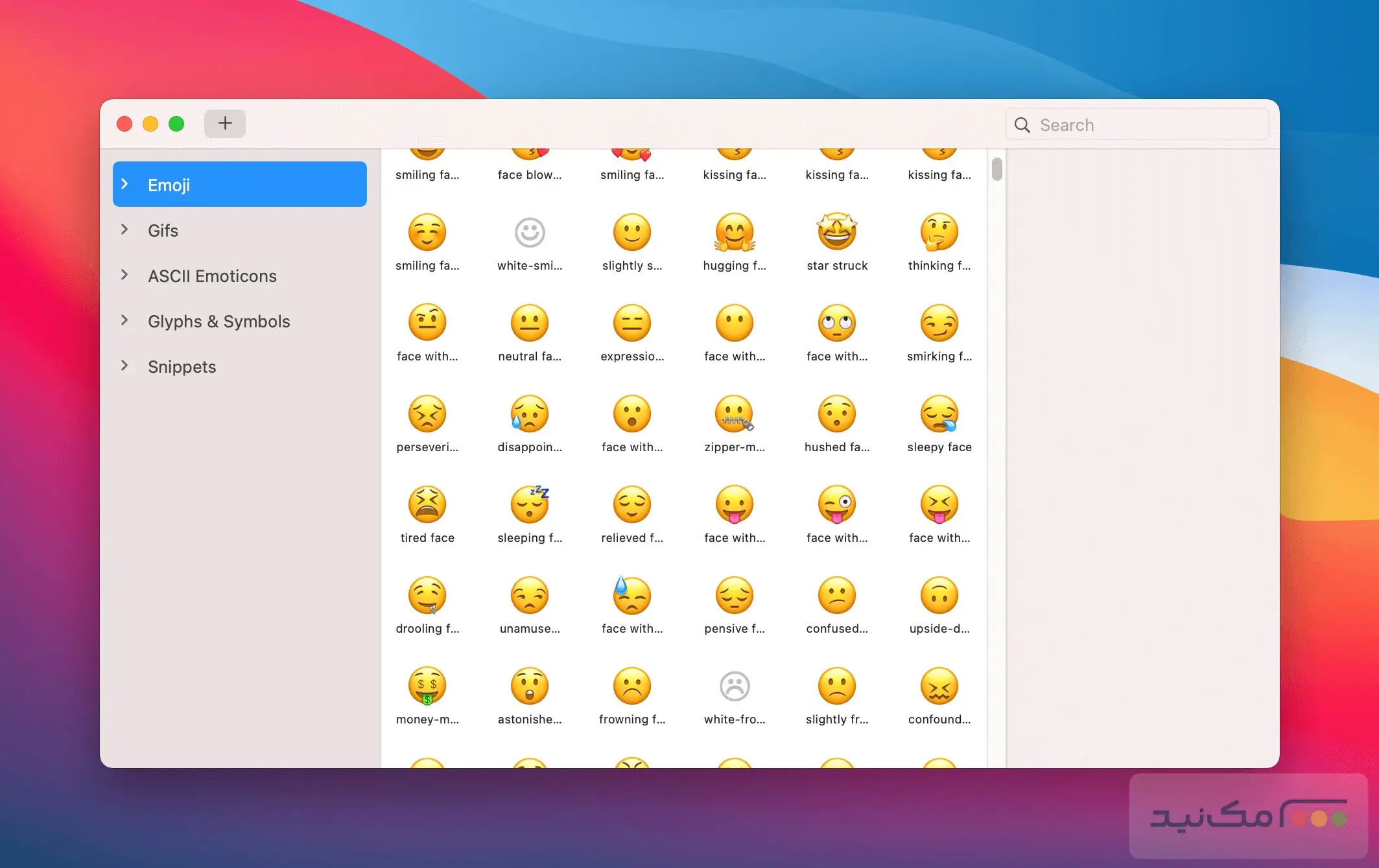Collapse the Emoji category chevron

pyautogui.click(x=125, y=184)
